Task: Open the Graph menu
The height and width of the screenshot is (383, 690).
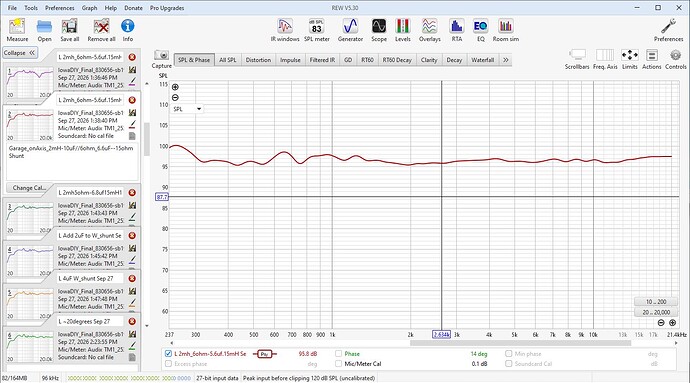Action: pos(89,8)
